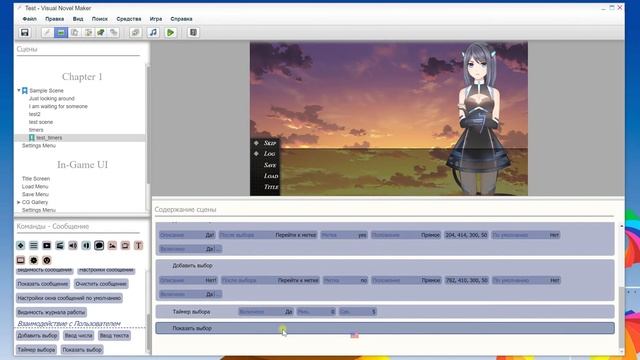Select the speech bubble message commands category
Screen dimensions: 640x360
click(x=99, y=245)
